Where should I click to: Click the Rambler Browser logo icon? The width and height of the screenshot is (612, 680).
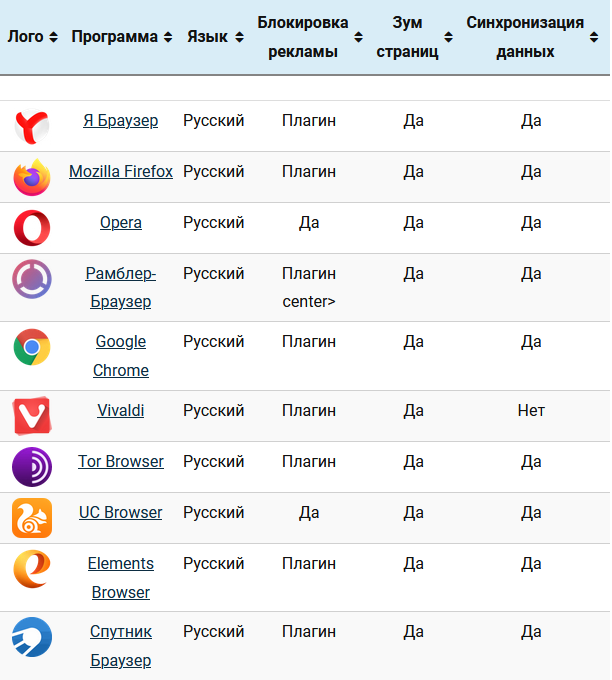pyautogui.click(x=32, y=279)
